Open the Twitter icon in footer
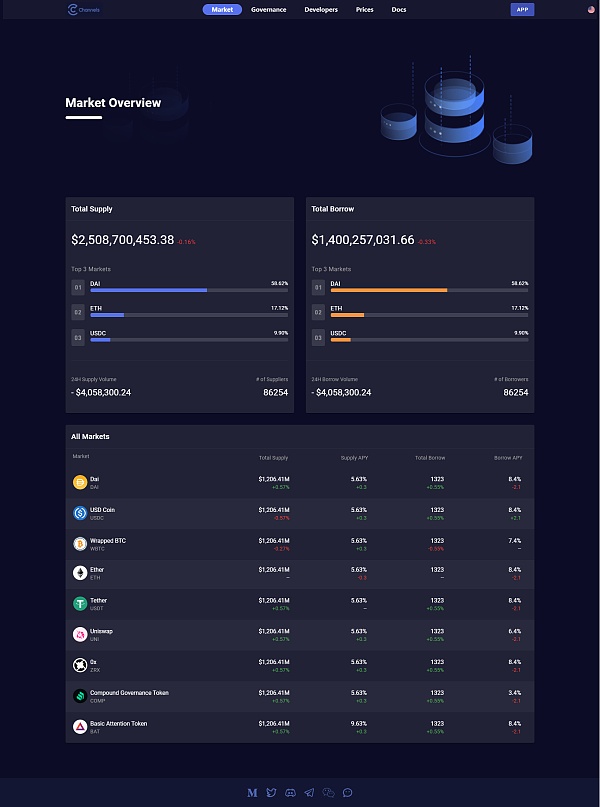 (x=271, y=793)
